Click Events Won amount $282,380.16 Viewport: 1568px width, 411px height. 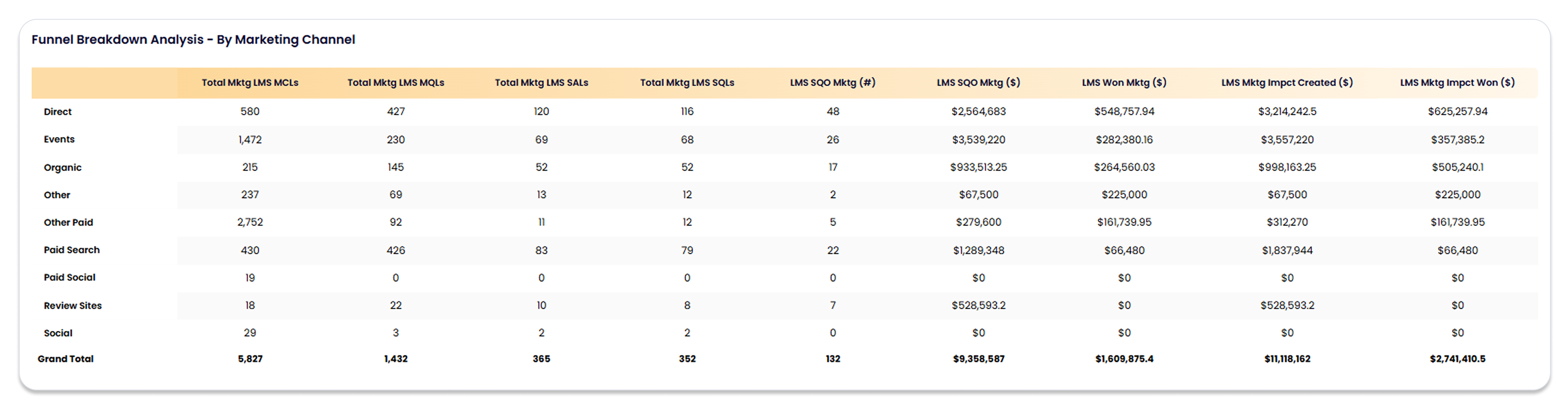pos(1124,140)
